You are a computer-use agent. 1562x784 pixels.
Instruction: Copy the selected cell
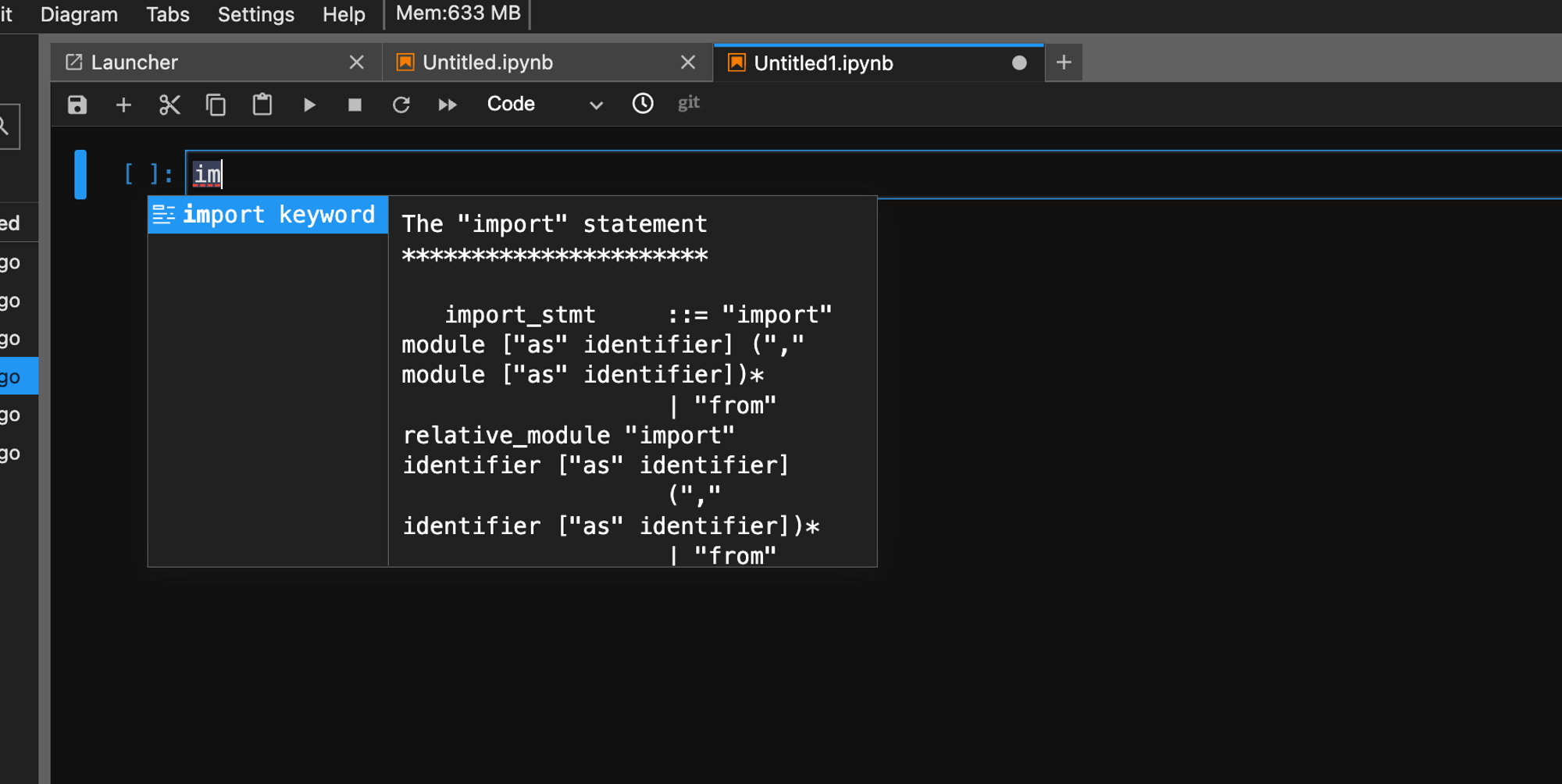216,105
